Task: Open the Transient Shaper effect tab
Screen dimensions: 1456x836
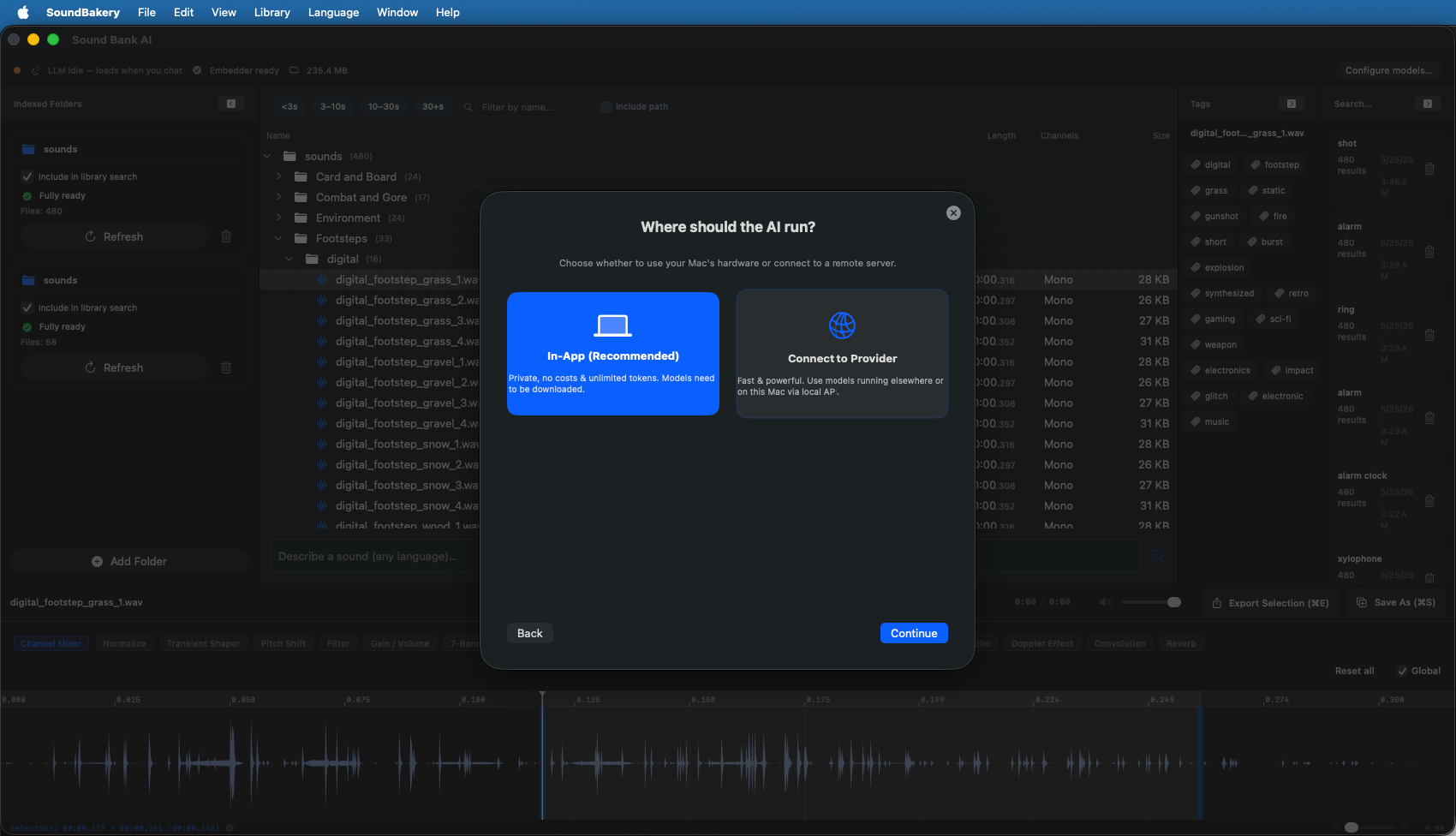Action: point(203,643)
